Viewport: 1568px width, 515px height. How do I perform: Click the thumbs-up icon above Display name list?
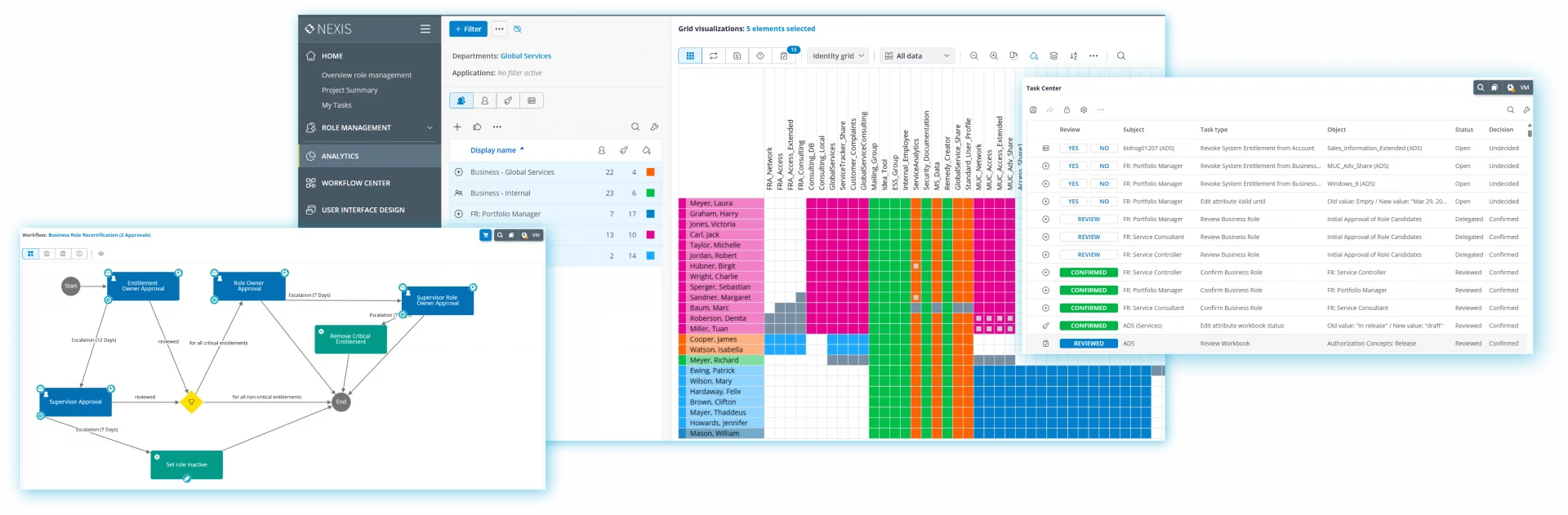[x=477, y=127]
